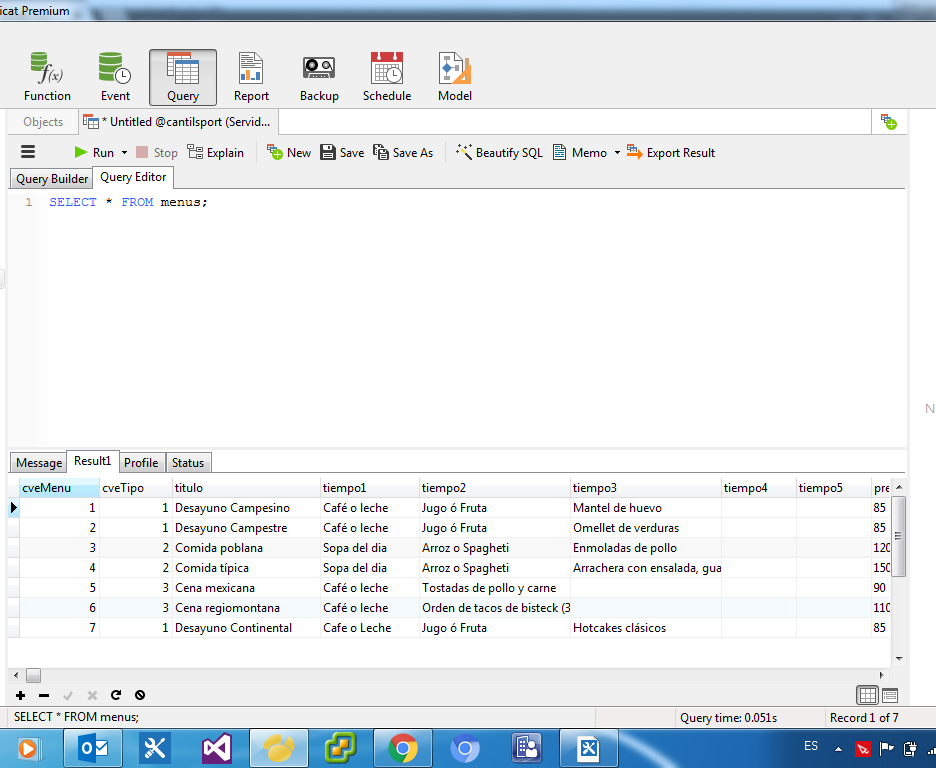
Task: Add a new record with plus button
Action: 20,695
